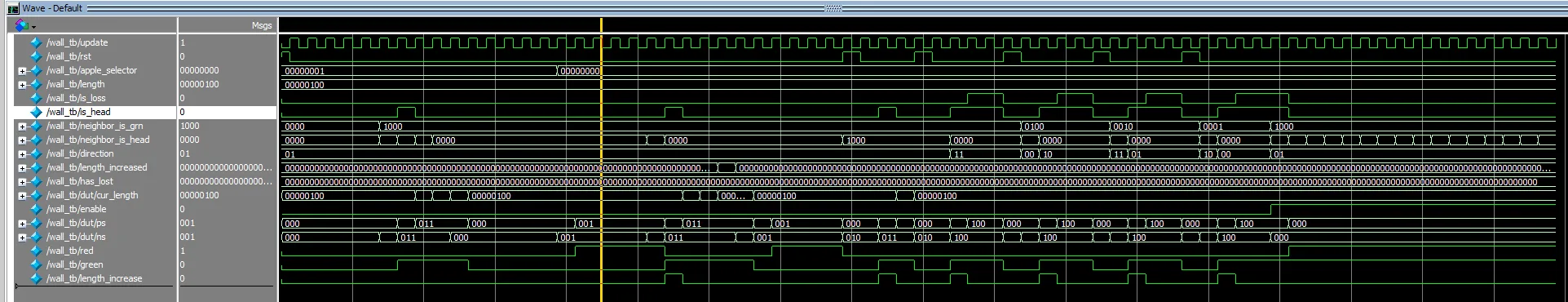Click the Msgs column header
The width and height of the screenshot is (1568, 302).
pyautogui.click(x=261, y=25)
